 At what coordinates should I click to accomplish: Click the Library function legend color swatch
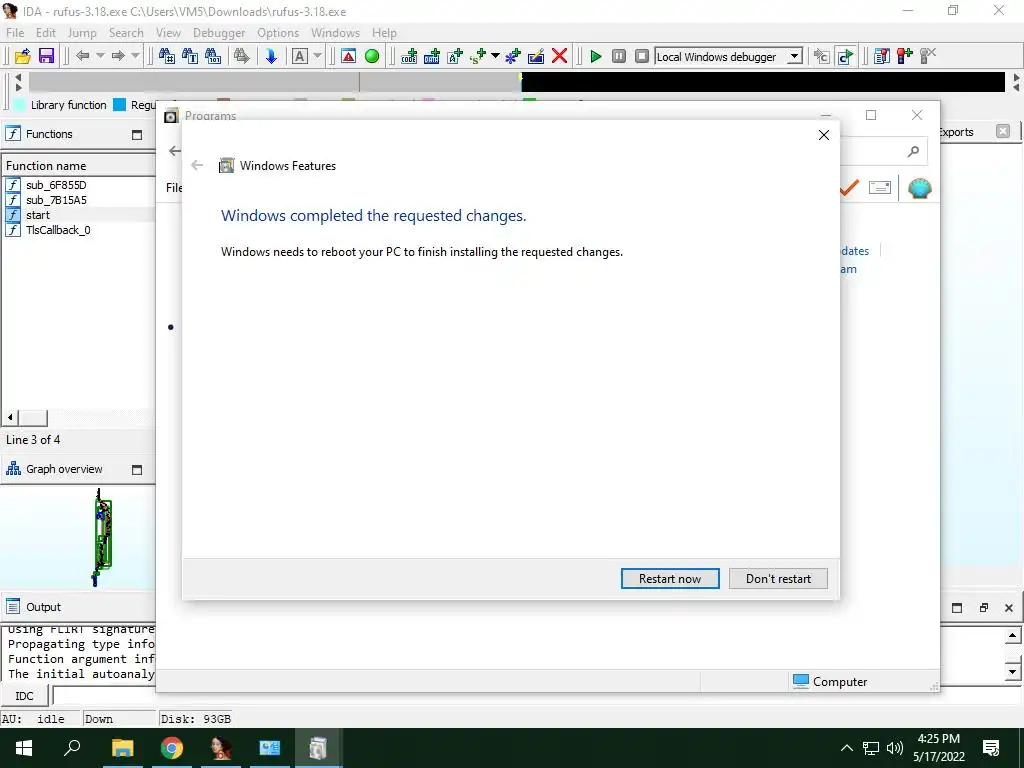20,105
